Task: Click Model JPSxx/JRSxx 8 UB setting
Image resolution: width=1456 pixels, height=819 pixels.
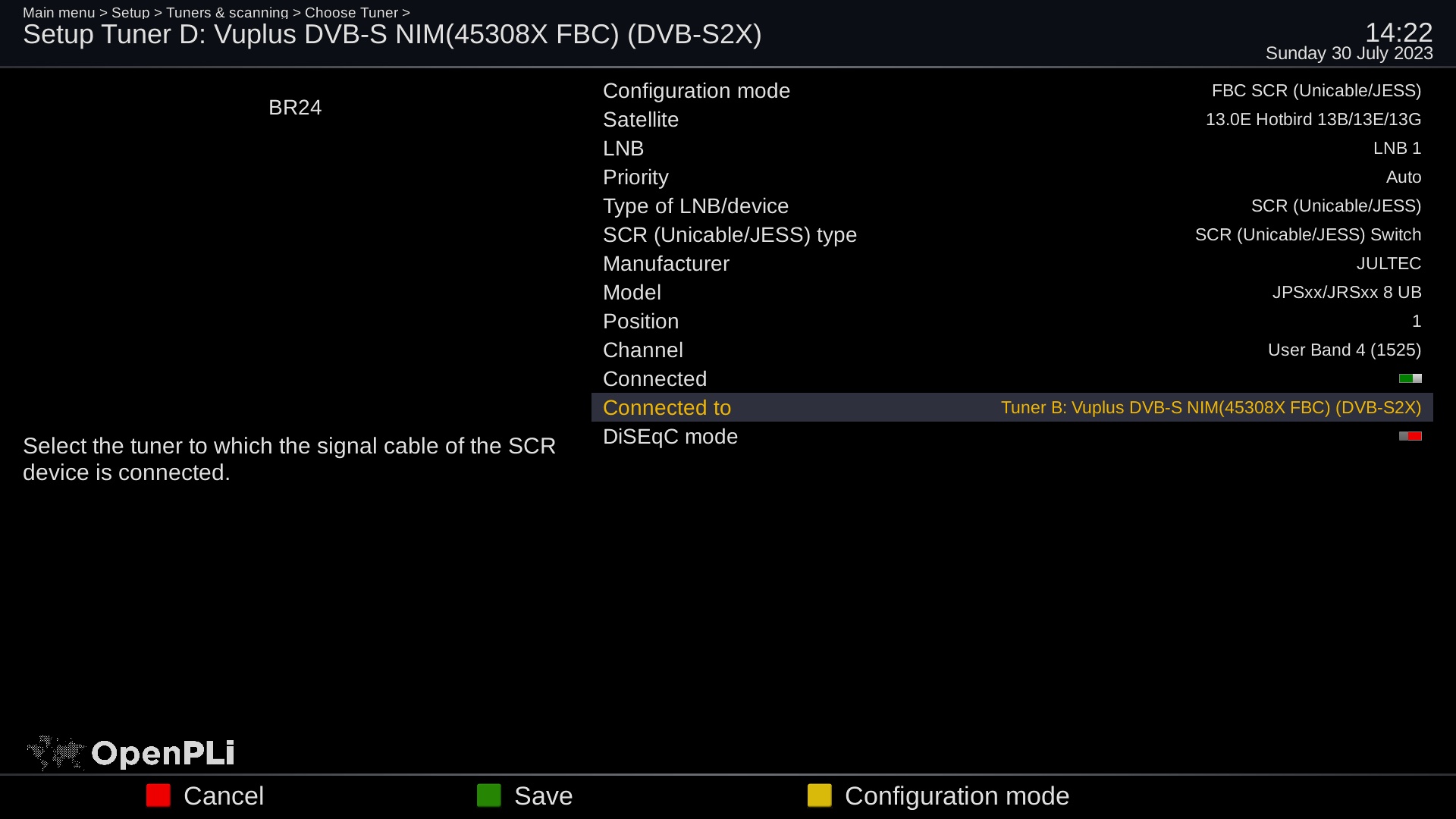Action: pos(1012,292)
